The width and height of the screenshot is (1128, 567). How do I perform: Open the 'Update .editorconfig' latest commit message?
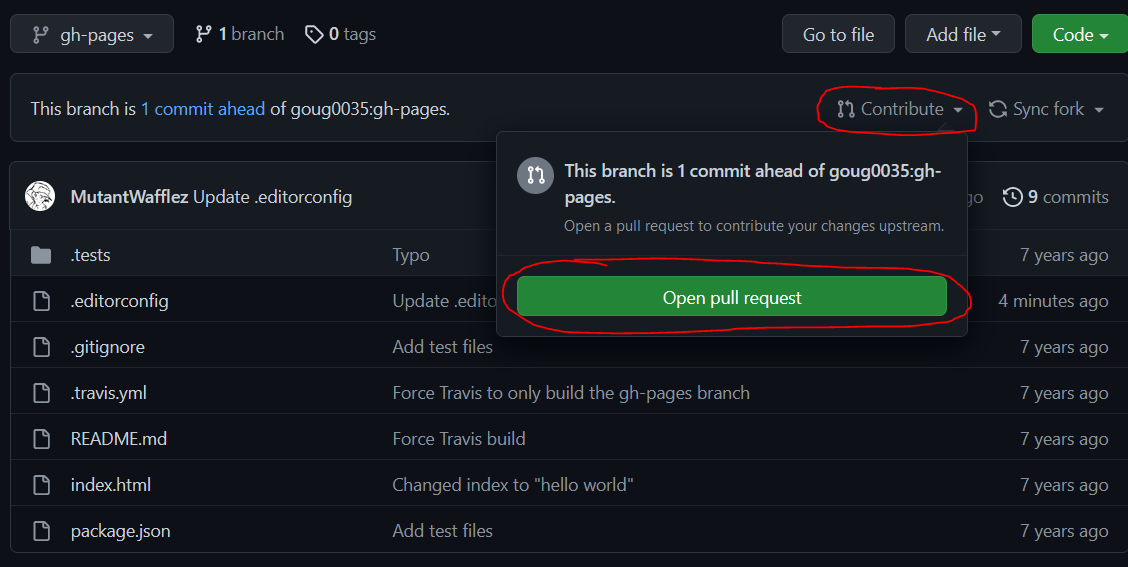pyautogui.click(x=273, y=196)
